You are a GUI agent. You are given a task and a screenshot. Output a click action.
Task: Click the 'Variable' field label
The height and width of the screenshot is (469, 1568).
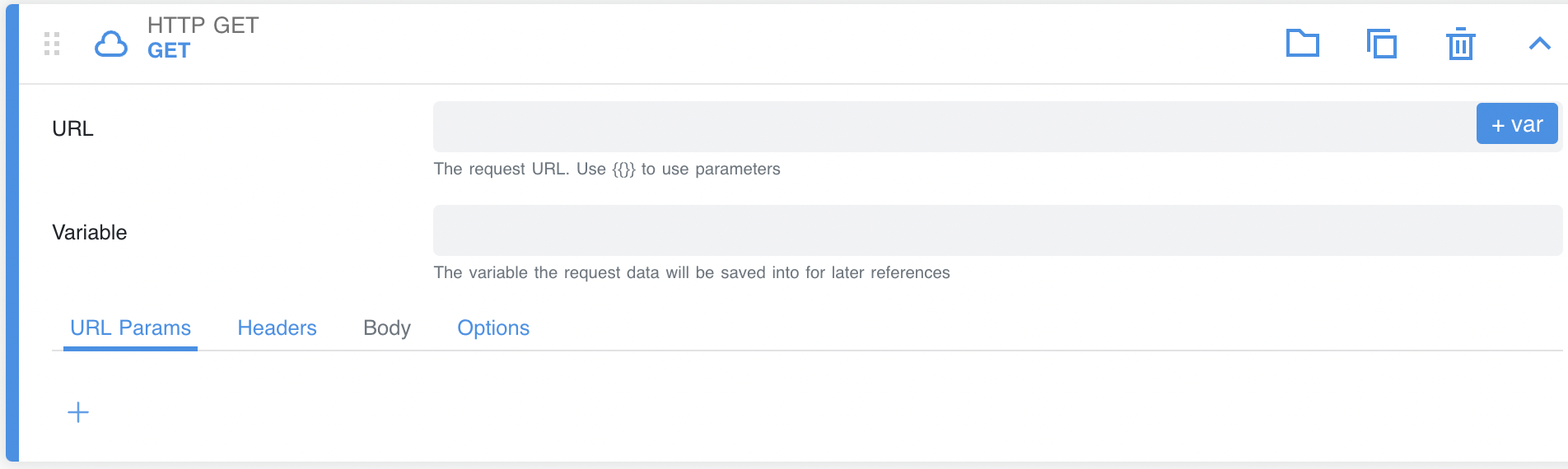point(89,233)
